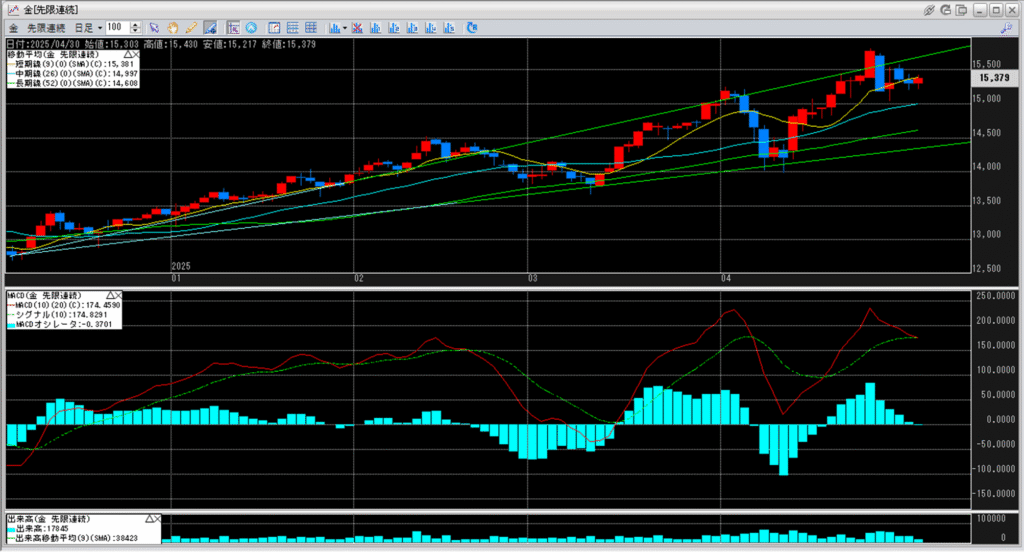Open the indicator chart type dropdown arrow
Viewport: 1024px width, 552px height.
345,27
